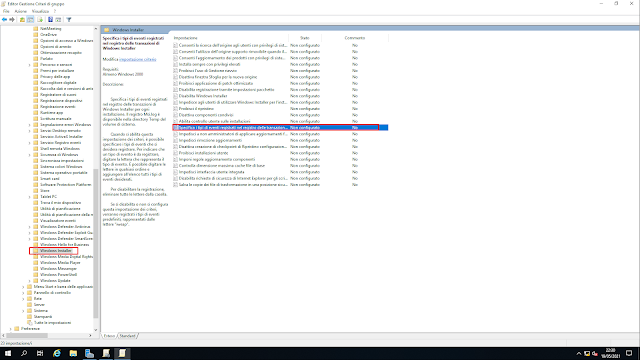Sort by the Impostazione column header
This screenshot has height=360, width=640.
coord(231,38)
